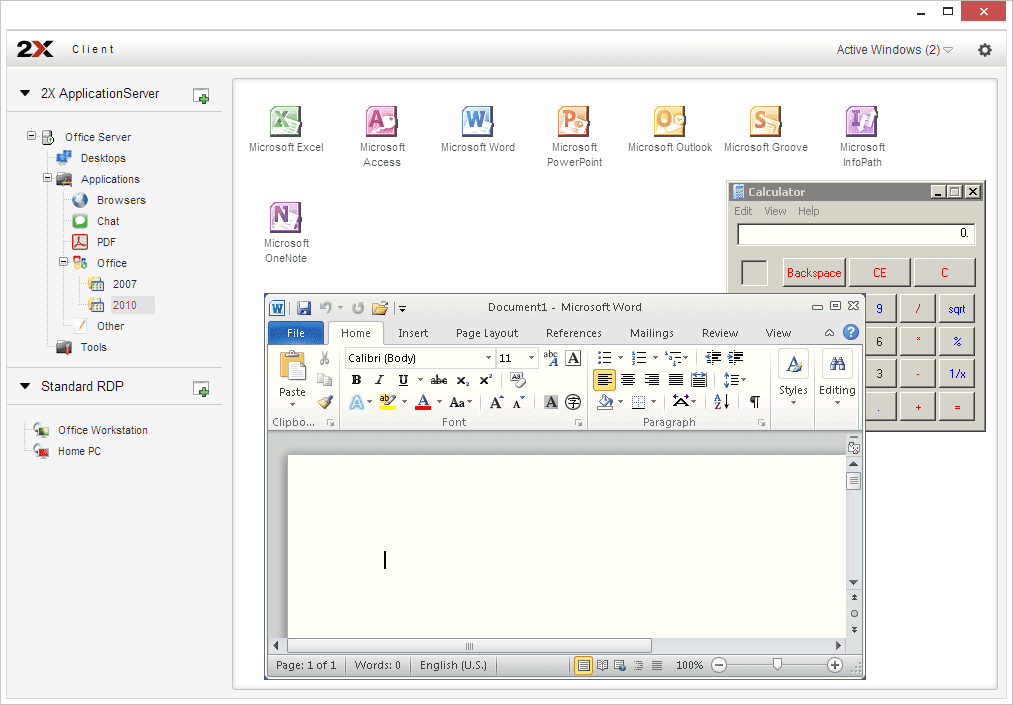Click the add icon beside Standard RDP
The image size is (1013, 705).
(x=201, y=389)
